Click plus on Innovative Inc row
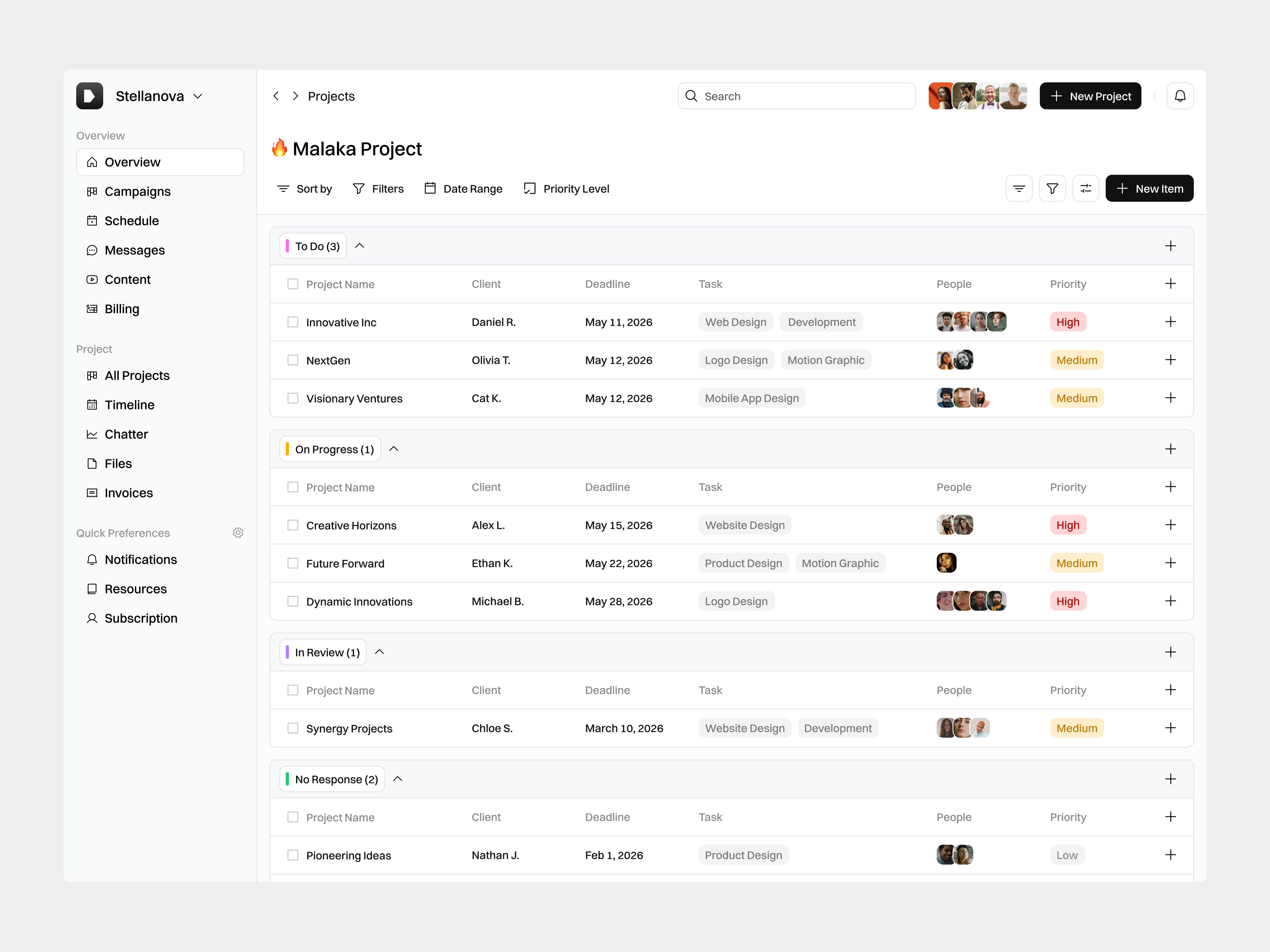1270x952 pixels. click(x=1170, y=322)
